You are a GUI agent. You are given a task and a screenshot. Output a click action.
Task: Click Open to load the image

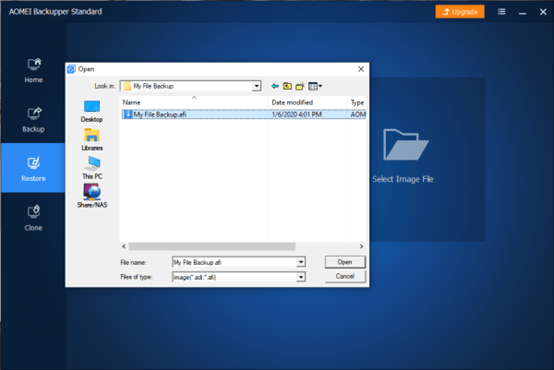tap(345, 262)
